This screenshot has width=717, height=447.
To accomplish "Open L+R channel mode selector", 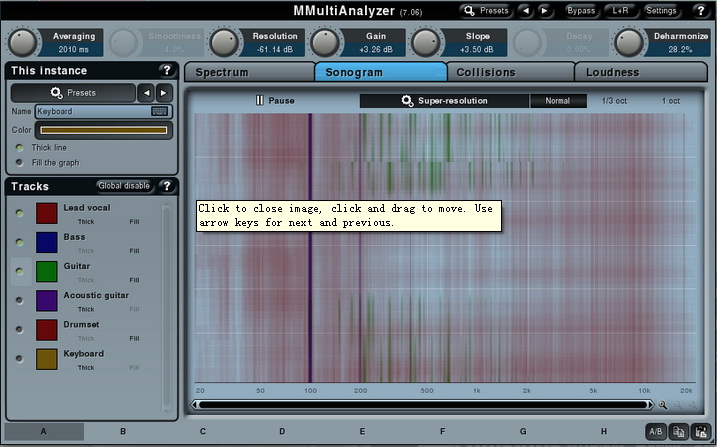I will [x=620, y=11].
